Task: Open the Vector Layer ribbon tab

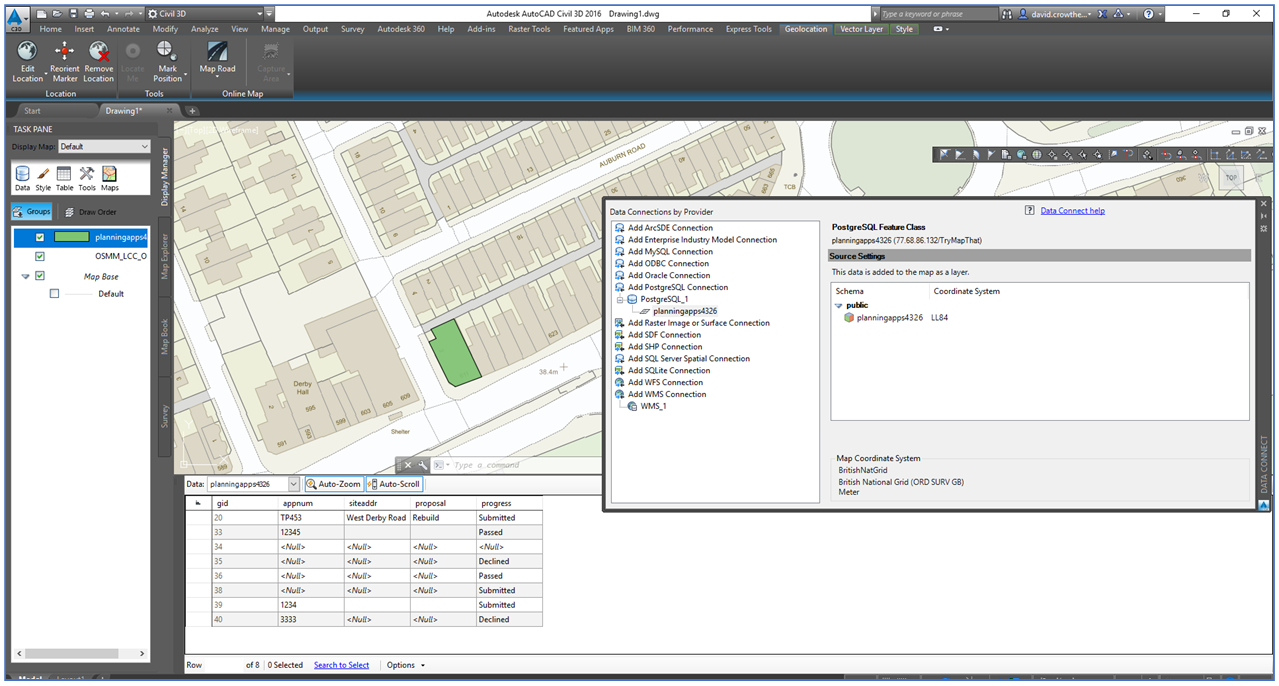Action: (x=861, y=29)
